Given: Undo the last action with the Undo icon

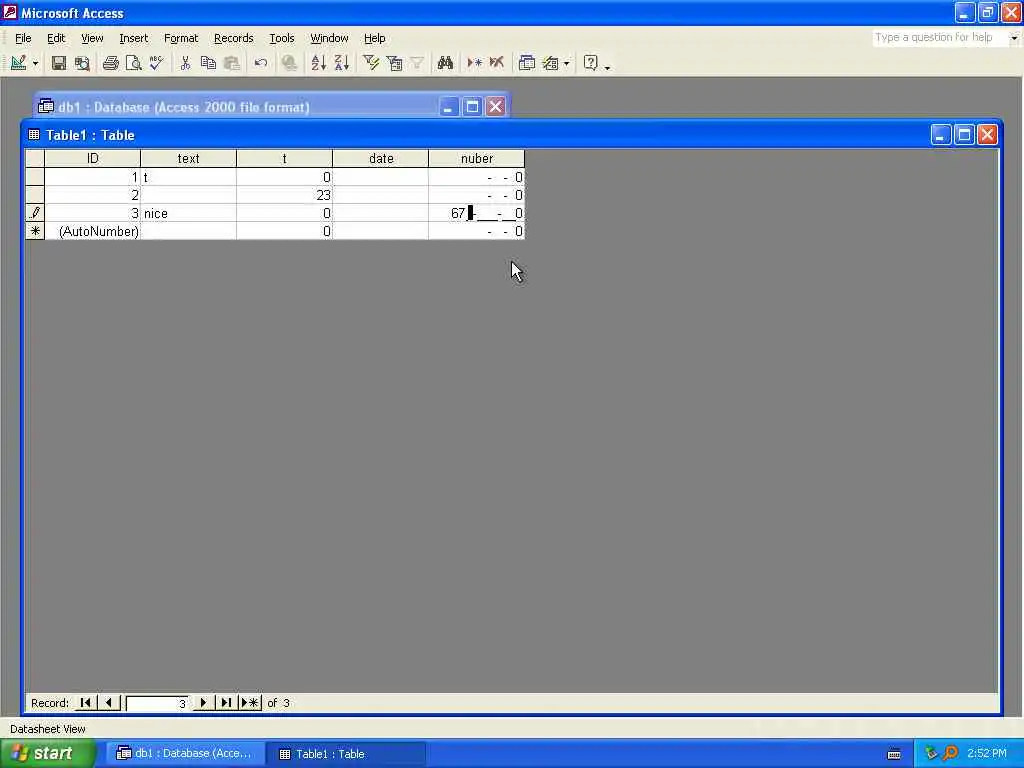Looking at the screenshot, I should point(261,63).
